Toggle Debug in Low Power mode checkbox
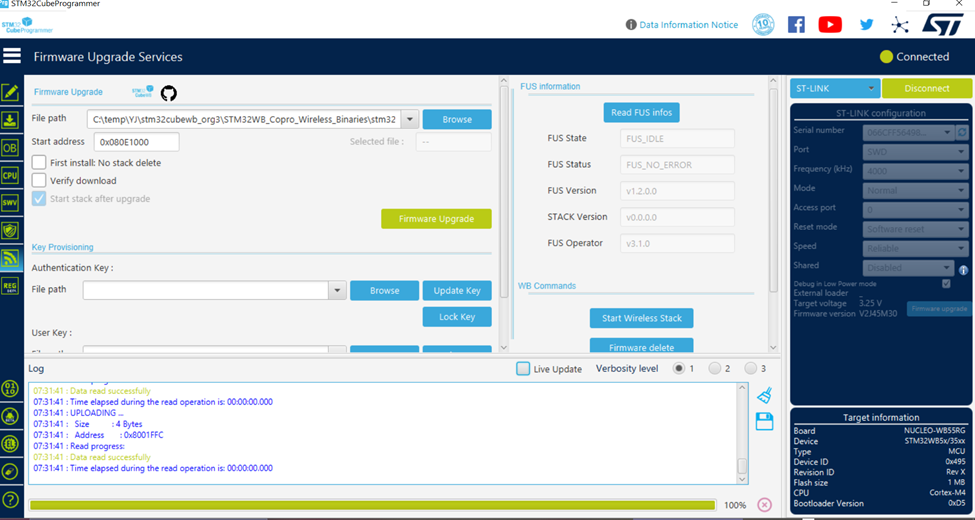Image resolution: width=975 pixels, height=520 pixels. pyautogui.click(x=946, y=284)
